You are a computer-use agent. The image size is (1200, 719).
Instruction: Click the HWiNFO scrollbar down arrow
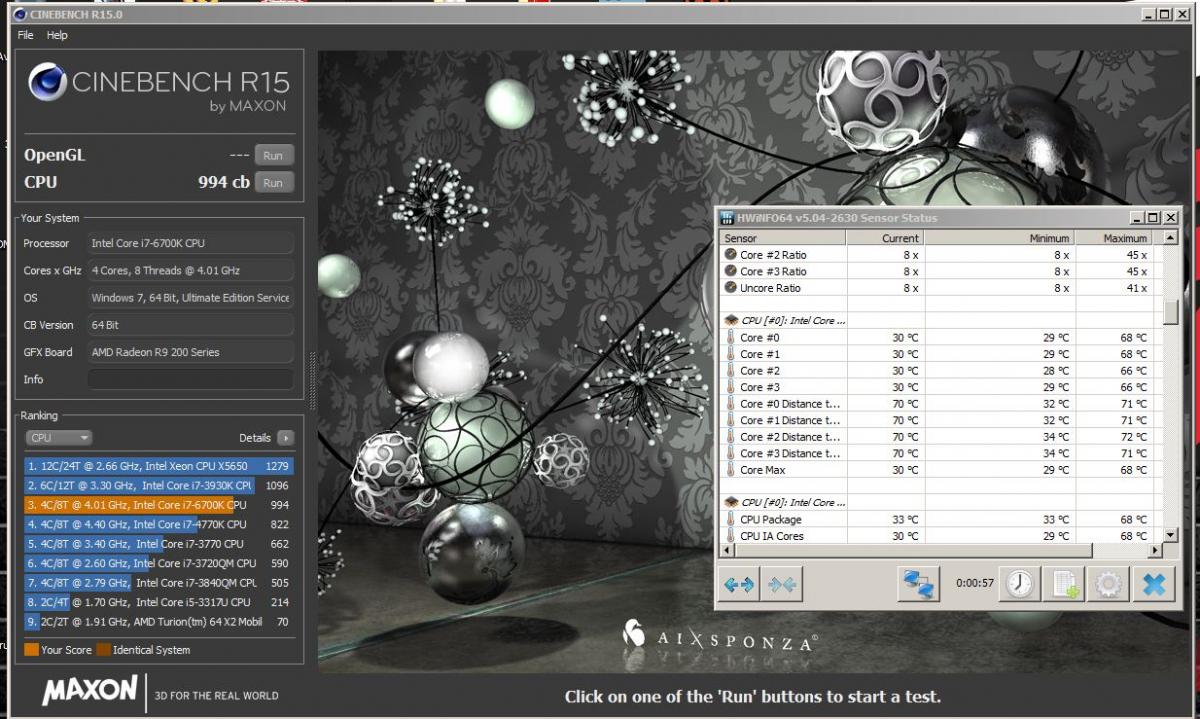click(1170, 535)
